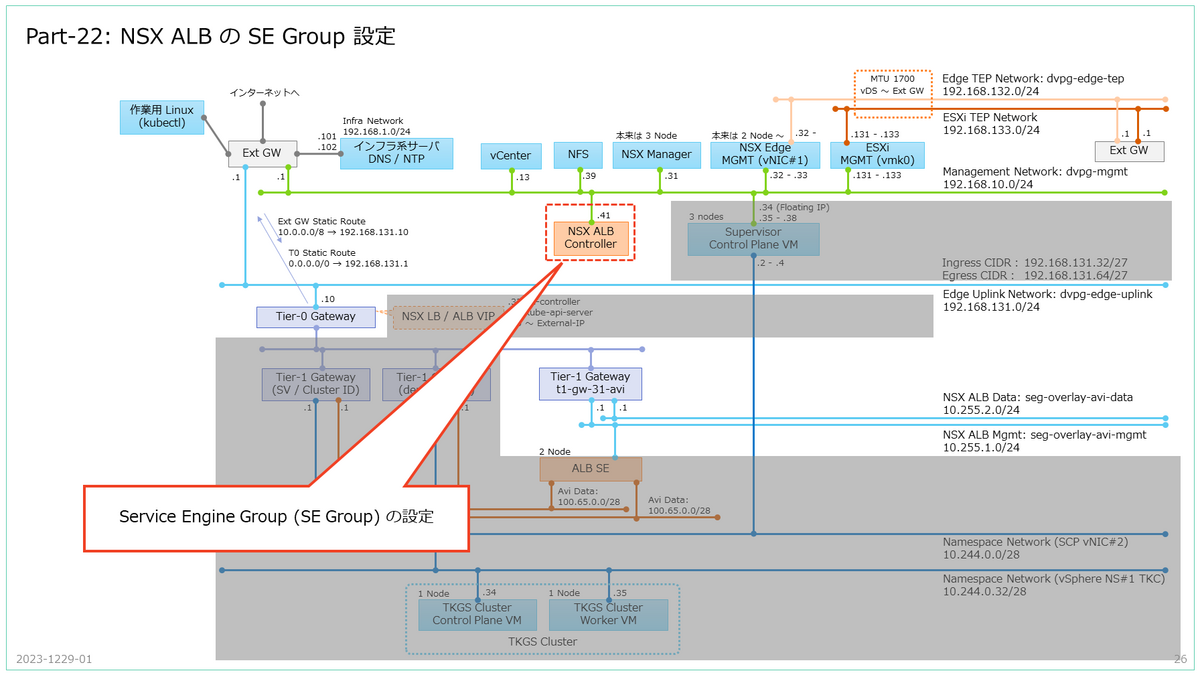The height and width of the screenshot is (675, 1200).
Task: Click Tier-1 Gateway (SV / Cluster ID) box
Action: point(316,384)
